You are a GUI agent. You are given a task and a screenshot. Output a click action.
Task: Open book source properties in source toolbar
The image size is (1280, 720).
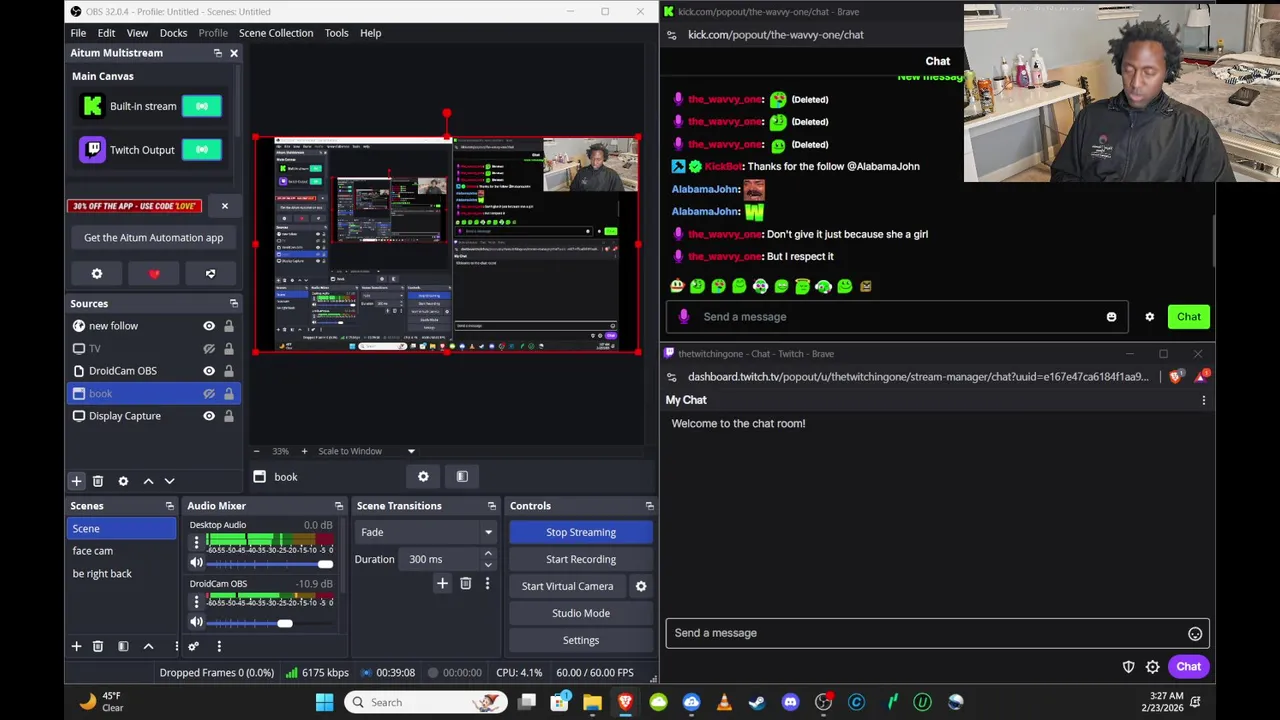[423, 477]
